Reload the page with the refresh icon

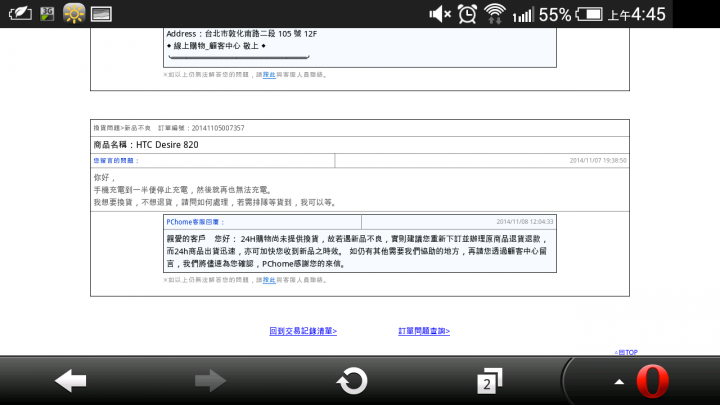coord(352,381)
